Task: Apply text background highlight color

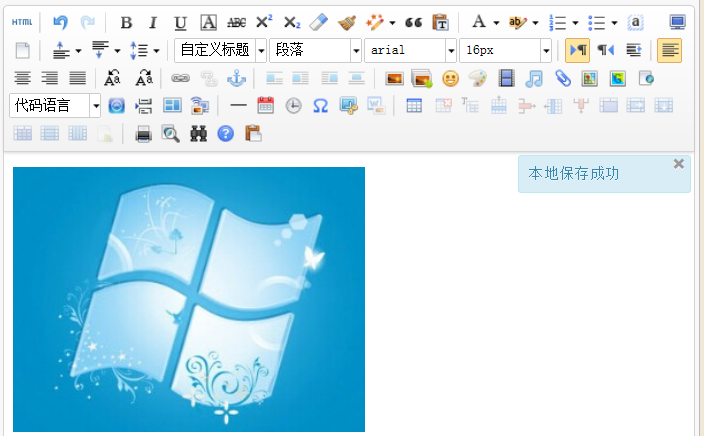Action: click(517, 22)
